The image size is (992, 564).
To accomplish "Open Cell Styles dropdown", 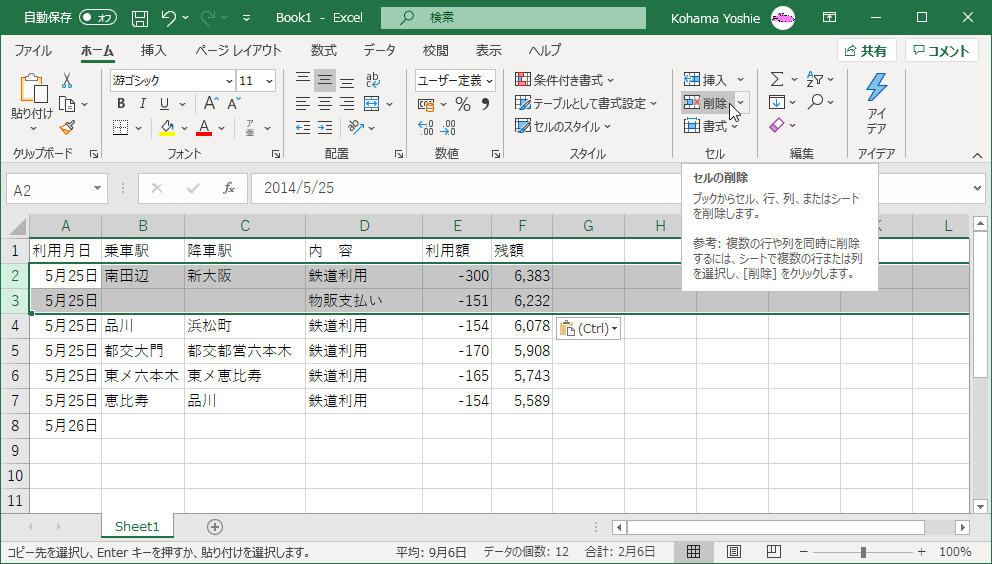I will point(562,127).
